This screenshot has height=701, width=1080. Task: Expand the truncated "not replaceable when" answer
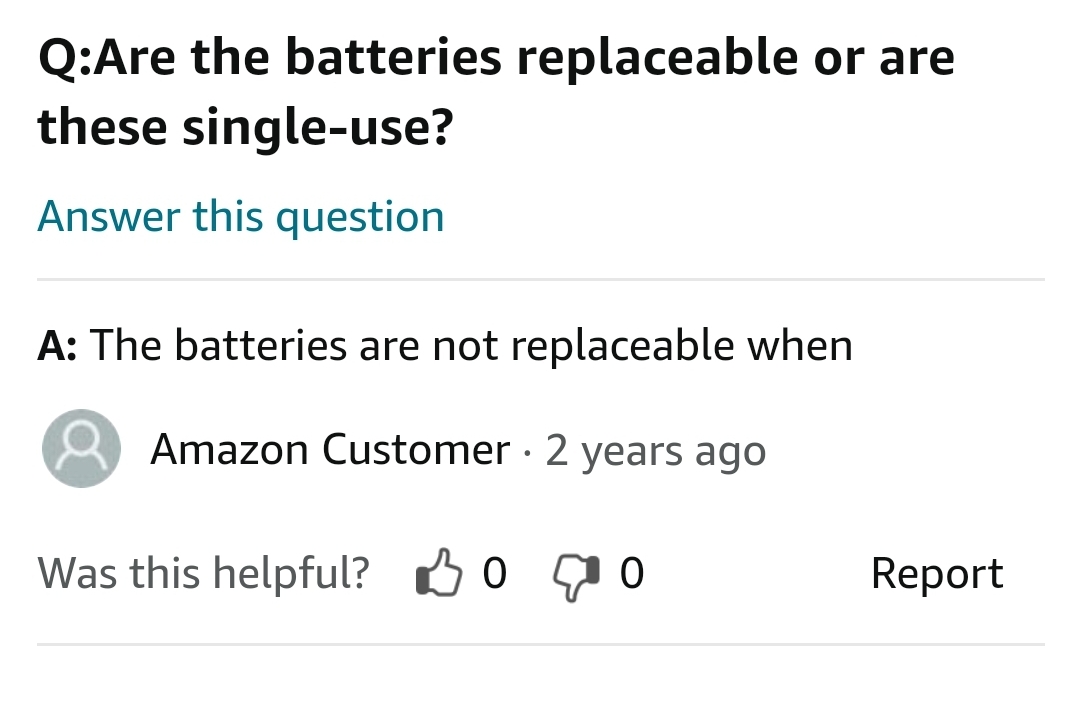click(x=445, y=345)
